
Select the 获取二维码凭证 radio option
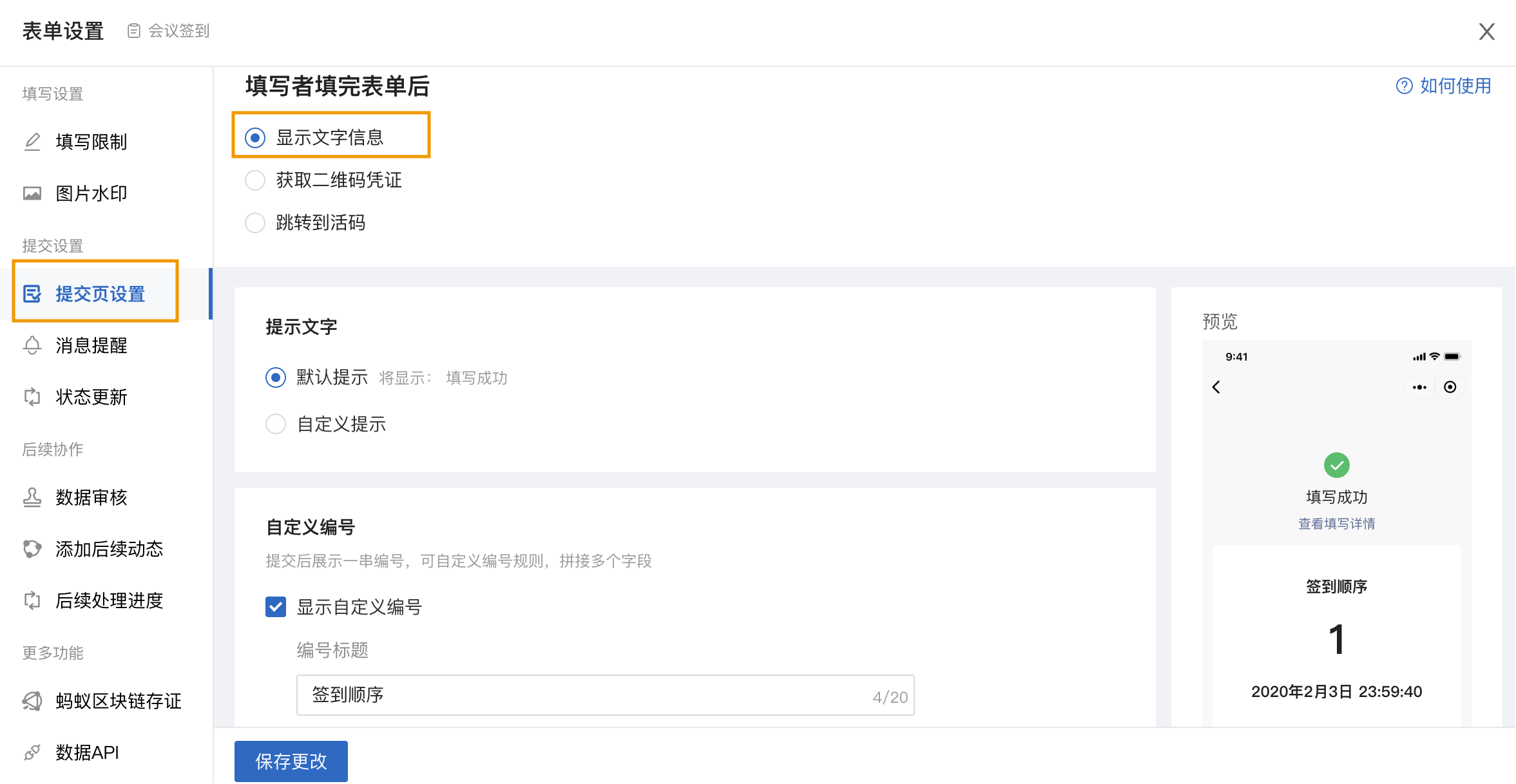click(255, 180)
